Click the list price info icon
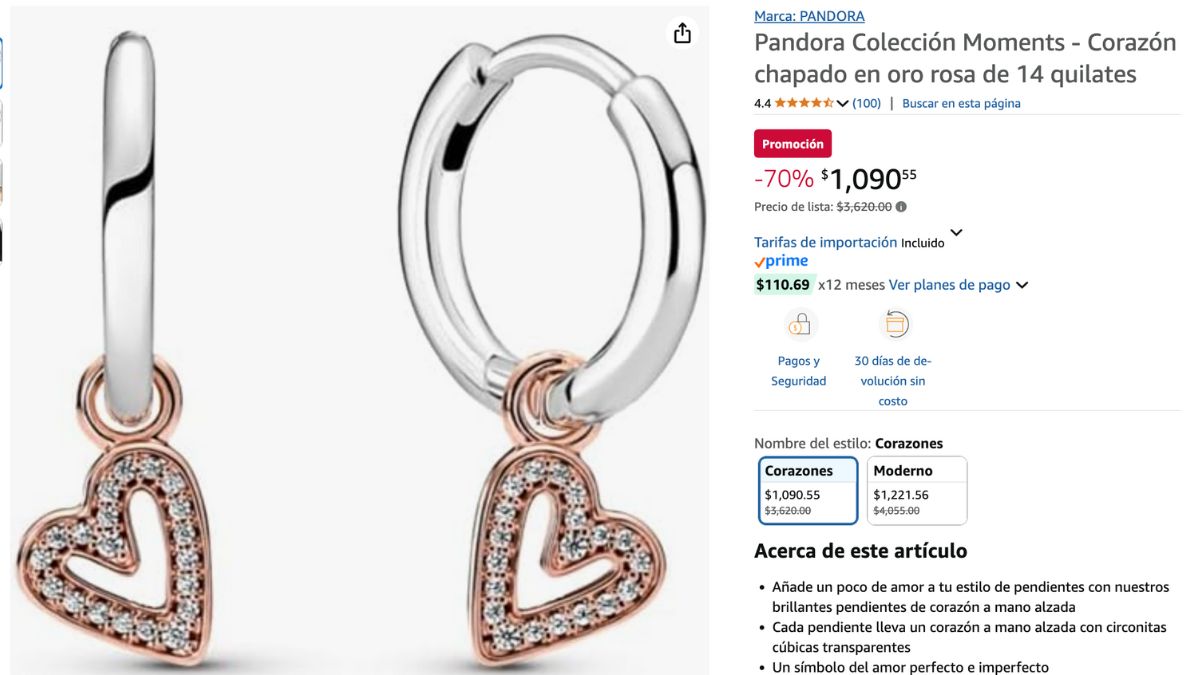1200x675 pixels. (x=901, y=207)
